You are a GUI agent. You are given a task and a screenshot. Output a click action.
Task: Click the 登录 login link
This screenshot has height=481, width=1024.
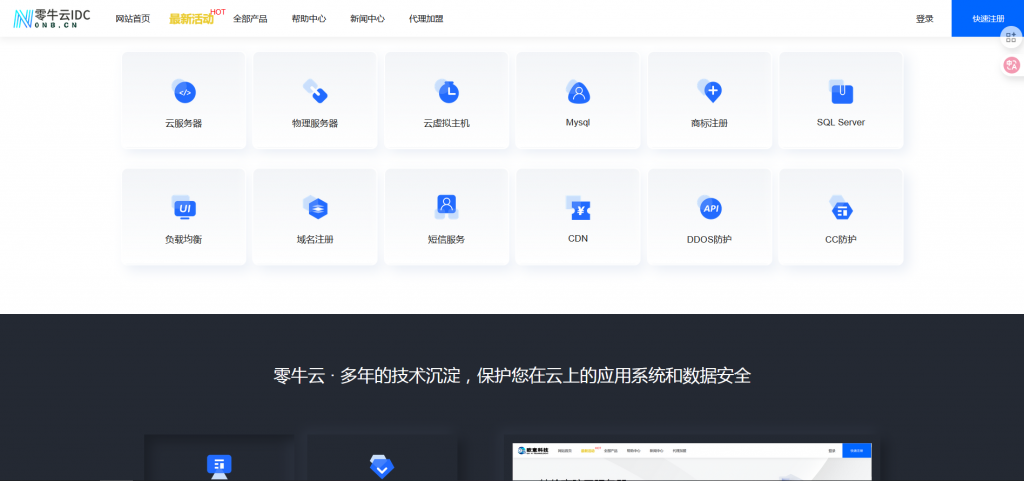[924, 19]
